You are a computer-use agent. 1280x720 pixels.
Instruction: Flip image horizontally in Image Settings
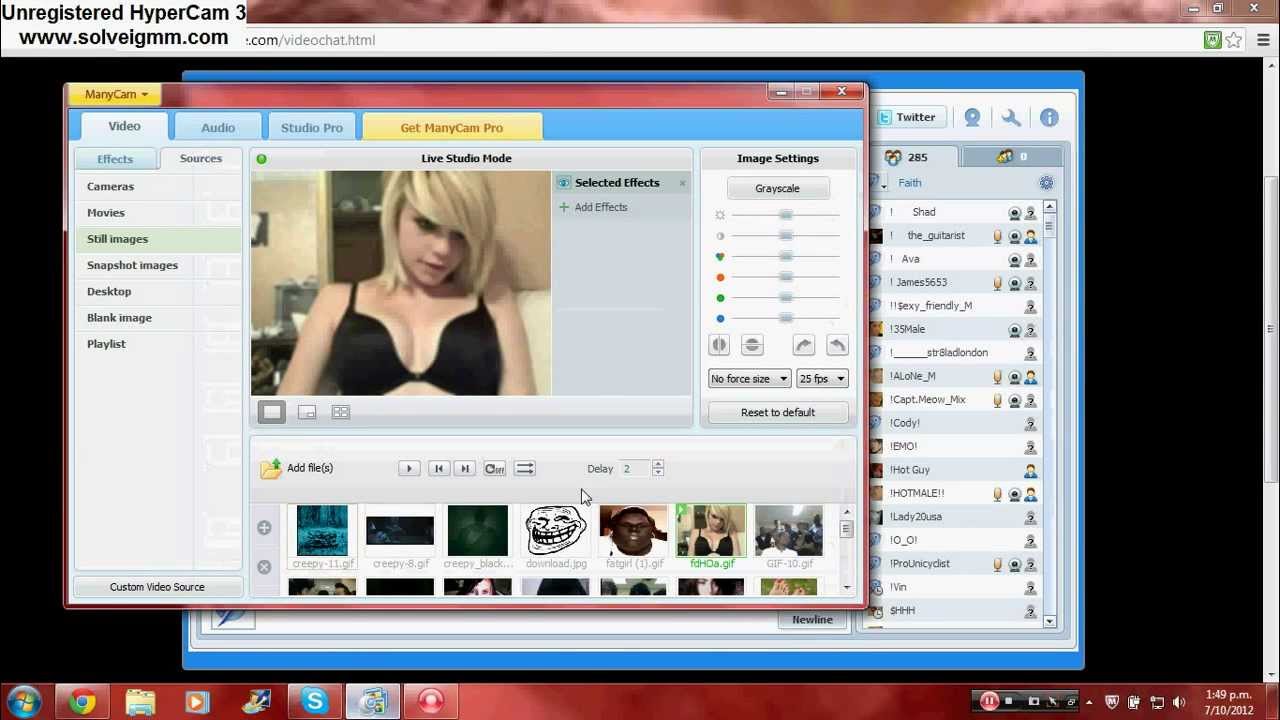click(x=719, y=345)
